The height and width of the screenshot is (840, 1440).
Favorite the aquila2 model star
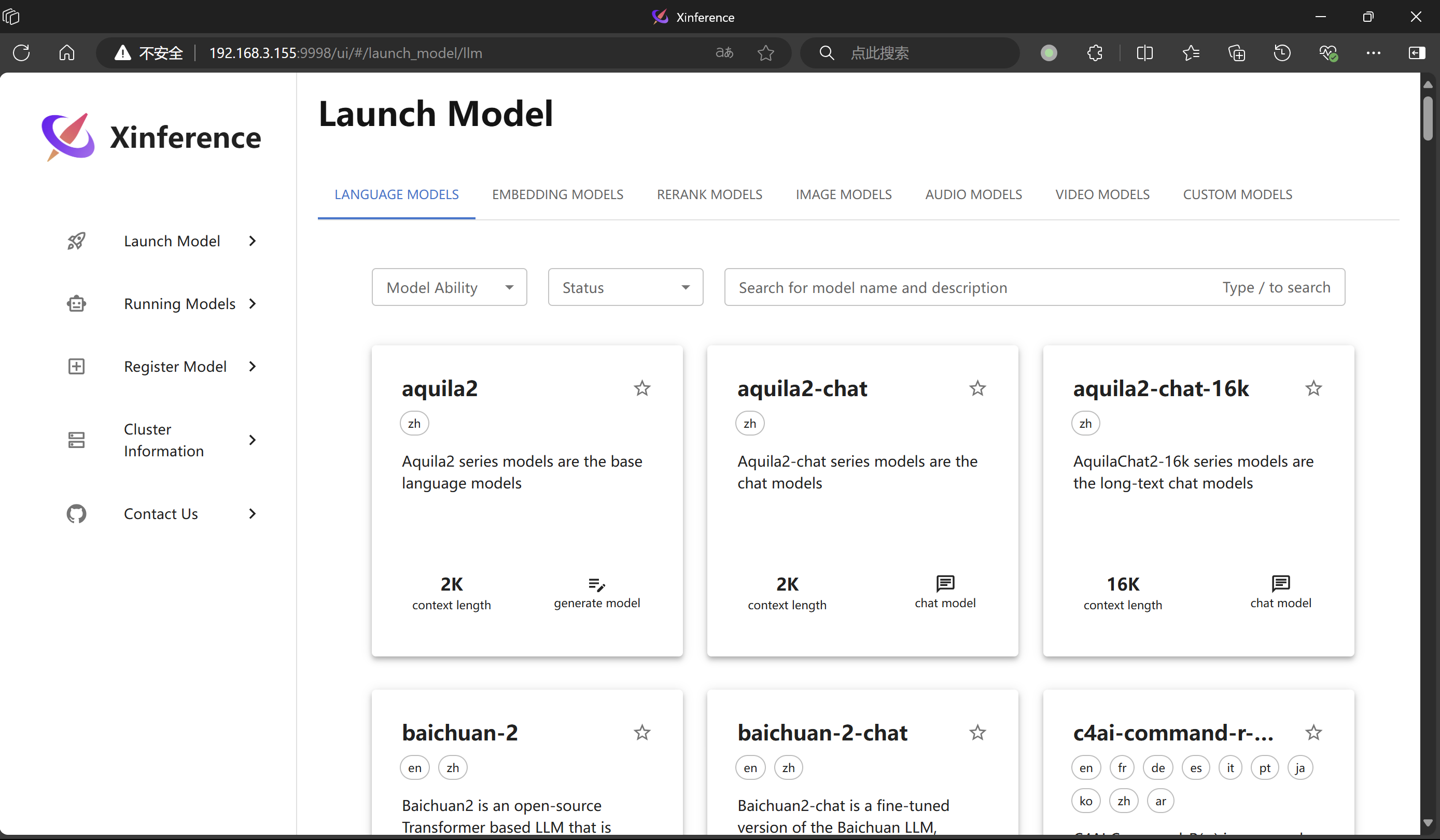pos(642,388)
